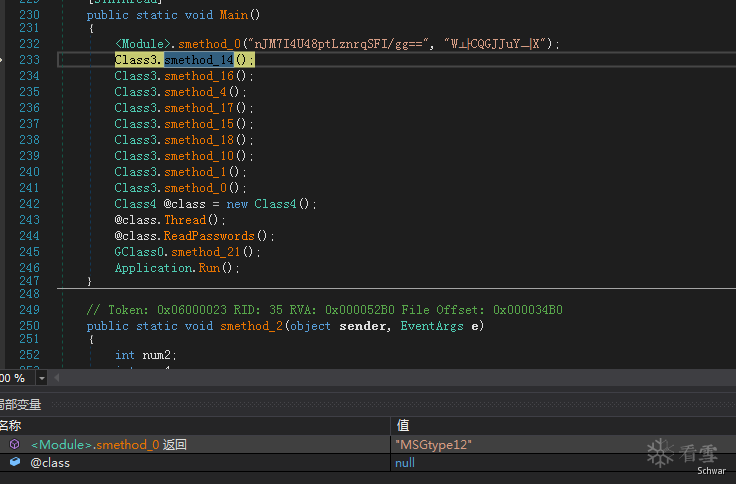
Task: Click the purple return-value icon for smethod_0
Action: tap(15, 444)
